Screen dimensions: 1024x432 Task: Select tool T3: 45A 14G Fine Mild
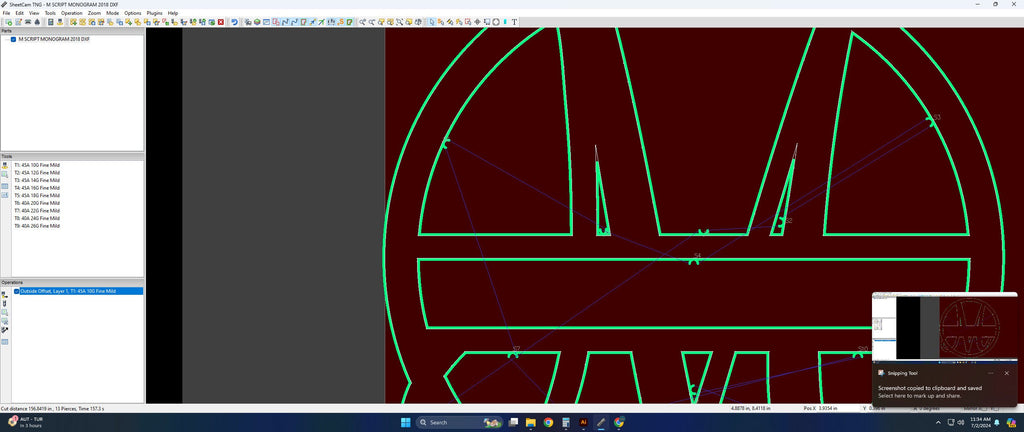click(x=37, y=180)
